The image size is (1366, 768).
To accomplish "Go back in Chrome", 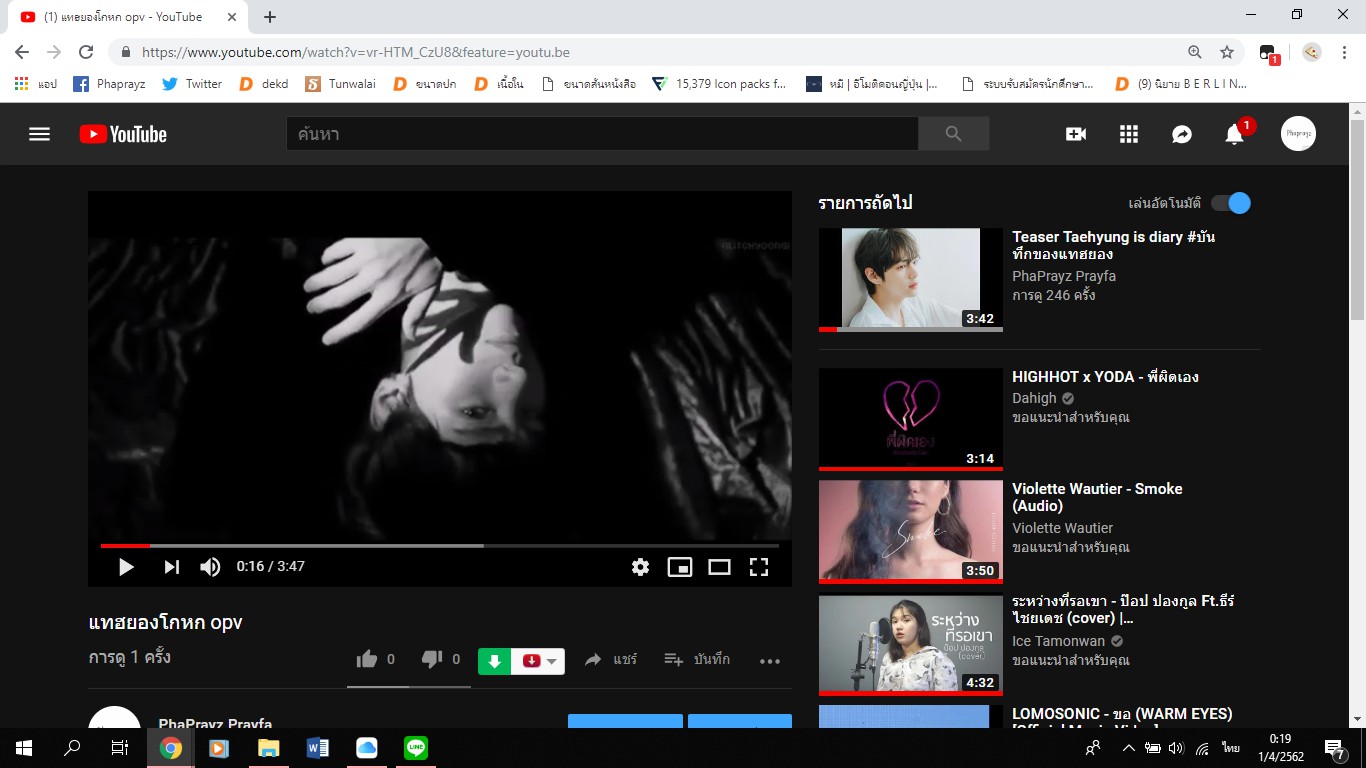I will coord(22,52).
